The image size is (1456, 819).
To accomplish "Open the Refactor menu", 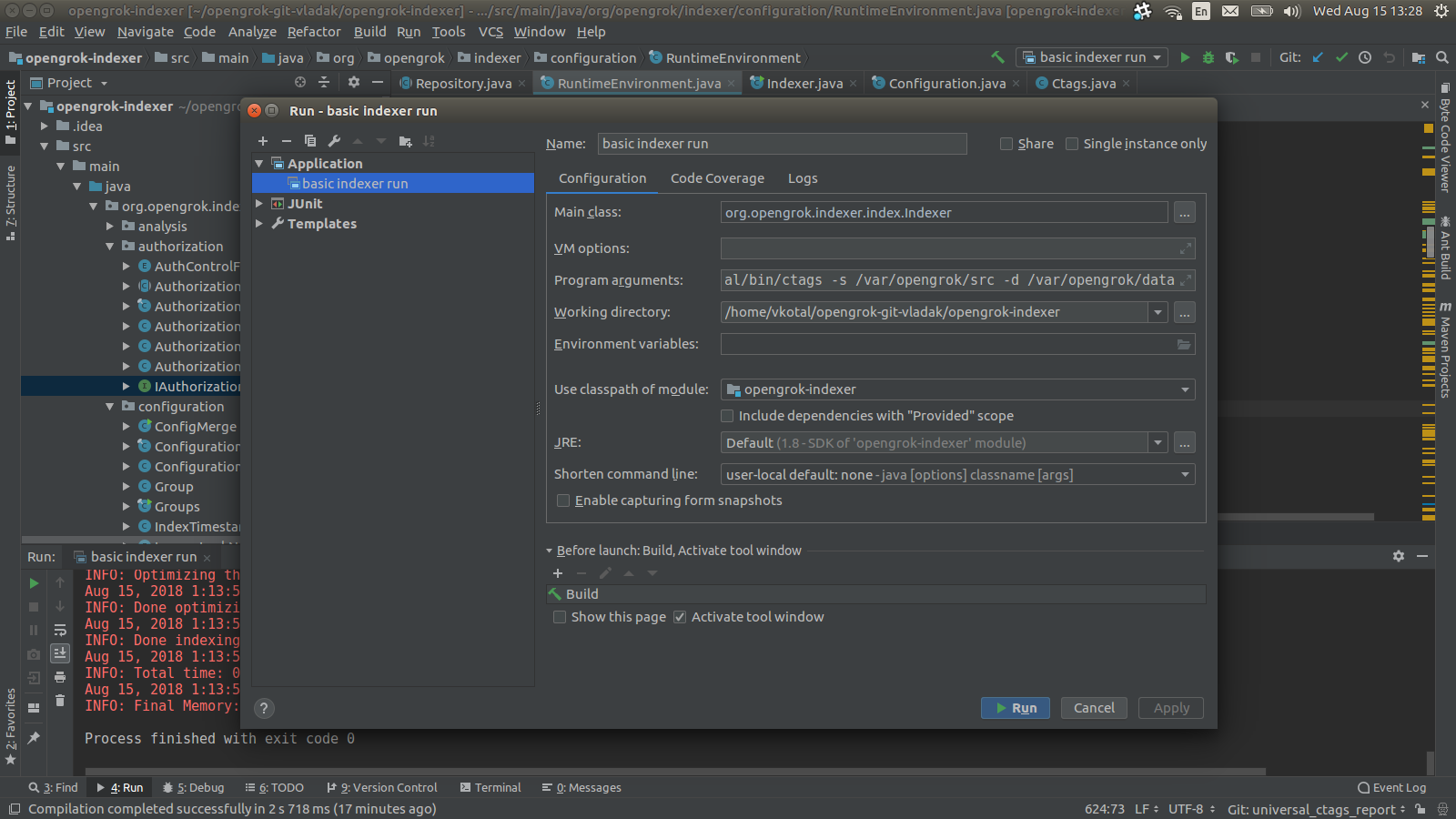I will [314, 32].
